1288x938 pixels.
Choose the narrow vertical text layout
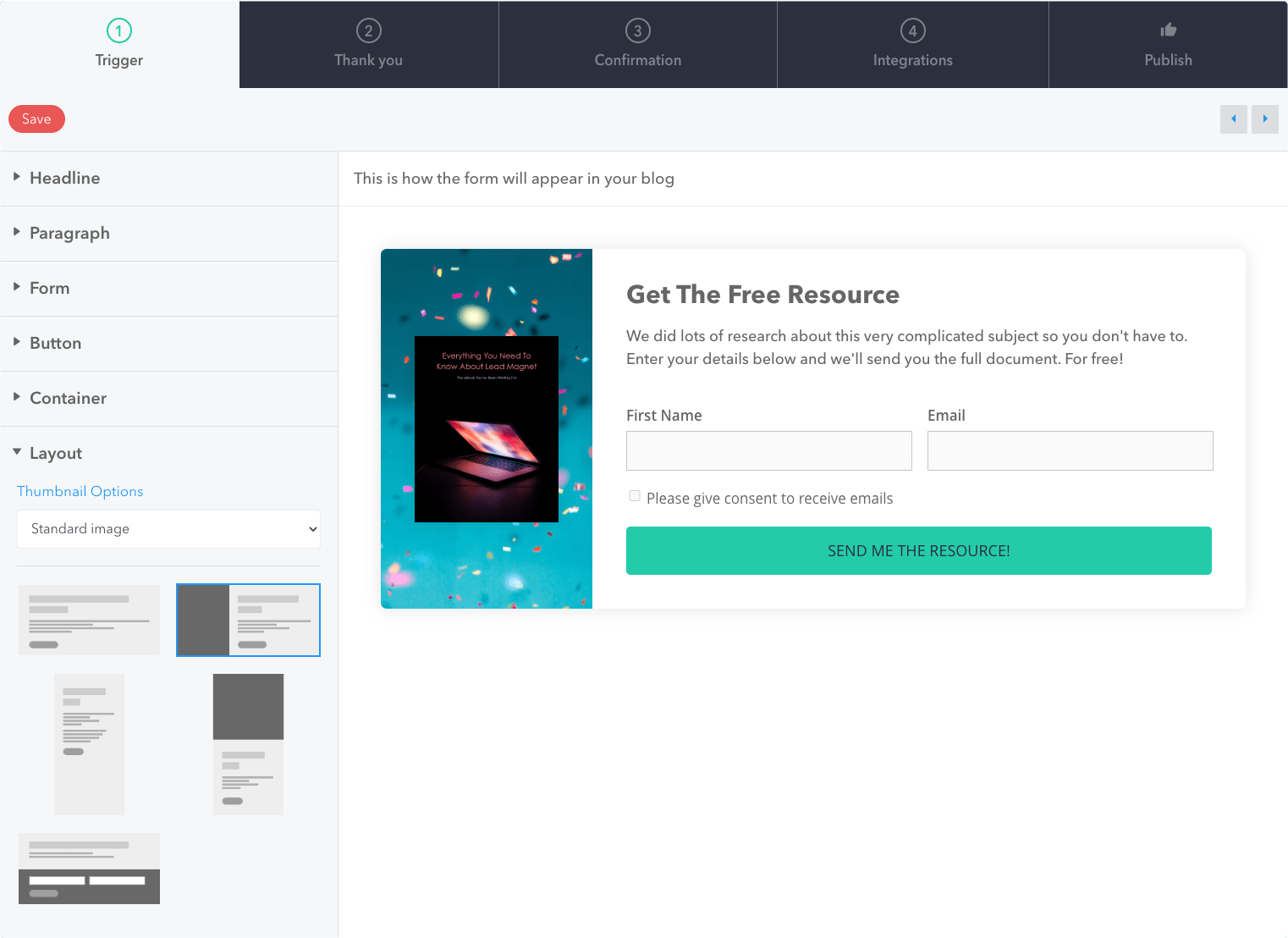point(89,744)
